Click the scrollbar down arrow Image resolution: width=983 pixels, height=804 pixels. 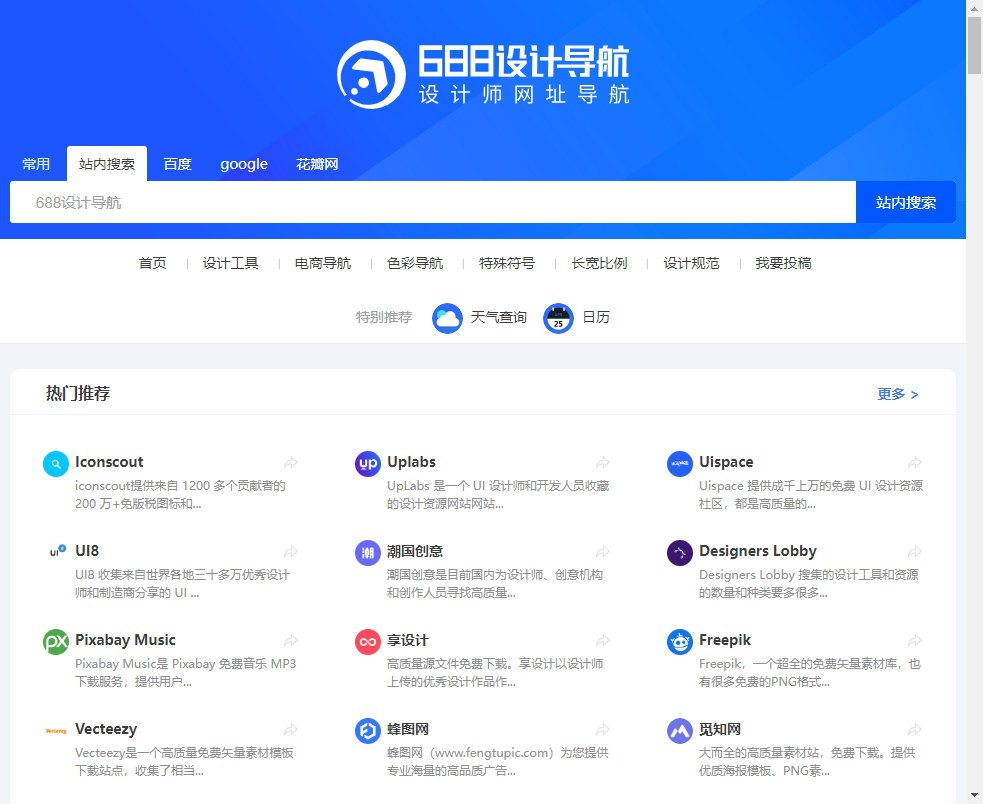974,796
